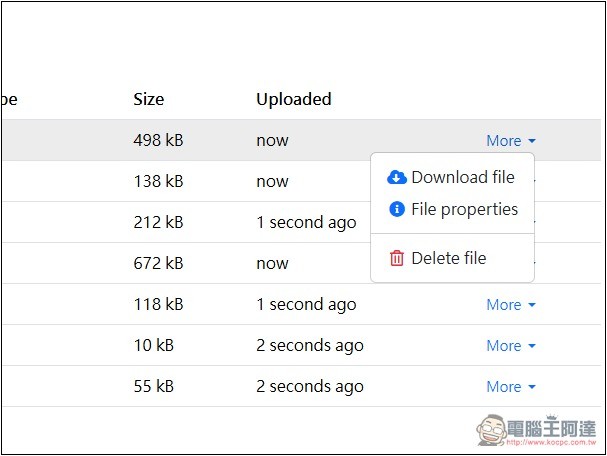Click the Size column header
607x456 pixels.
pyautogui.click(x=149, y=99)
